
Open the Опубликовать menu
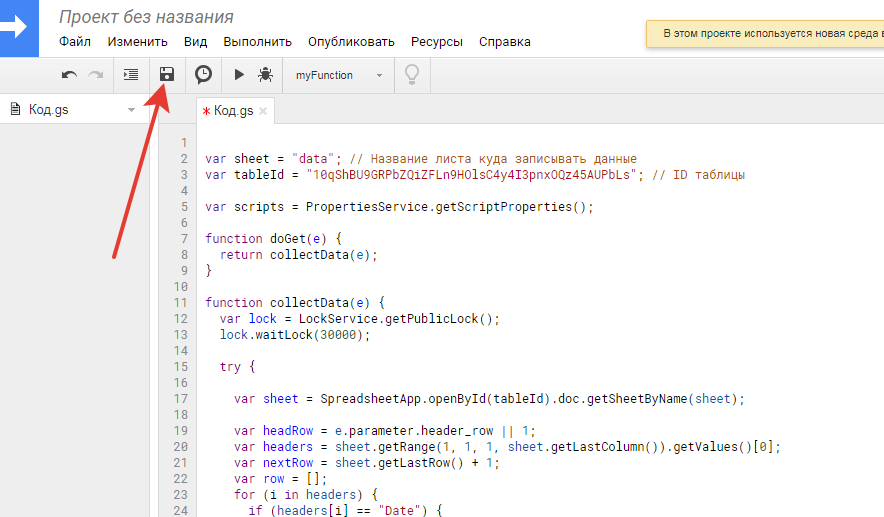pos(351,42)
